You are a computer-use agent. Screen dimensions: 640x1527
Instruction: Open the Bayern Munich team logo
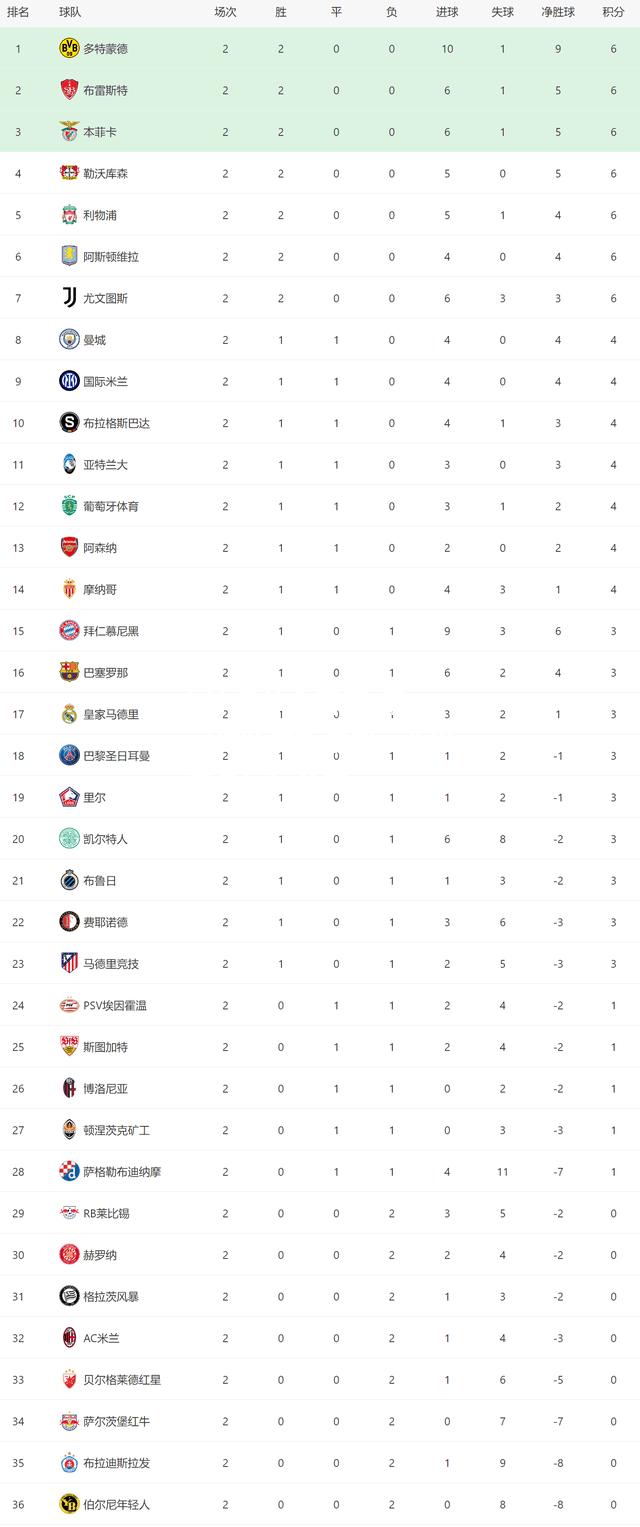[x=69, y=631]
